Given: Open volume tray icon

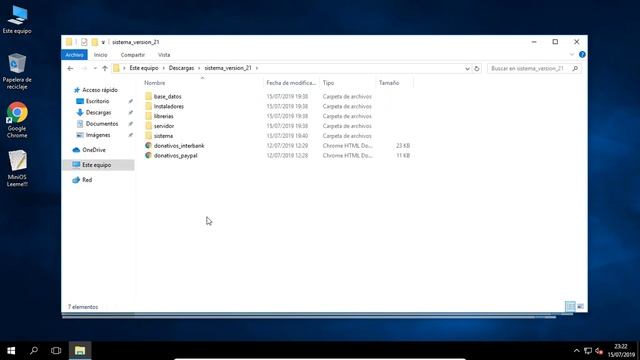Looking at the screenshot, I should click(599, 351).
